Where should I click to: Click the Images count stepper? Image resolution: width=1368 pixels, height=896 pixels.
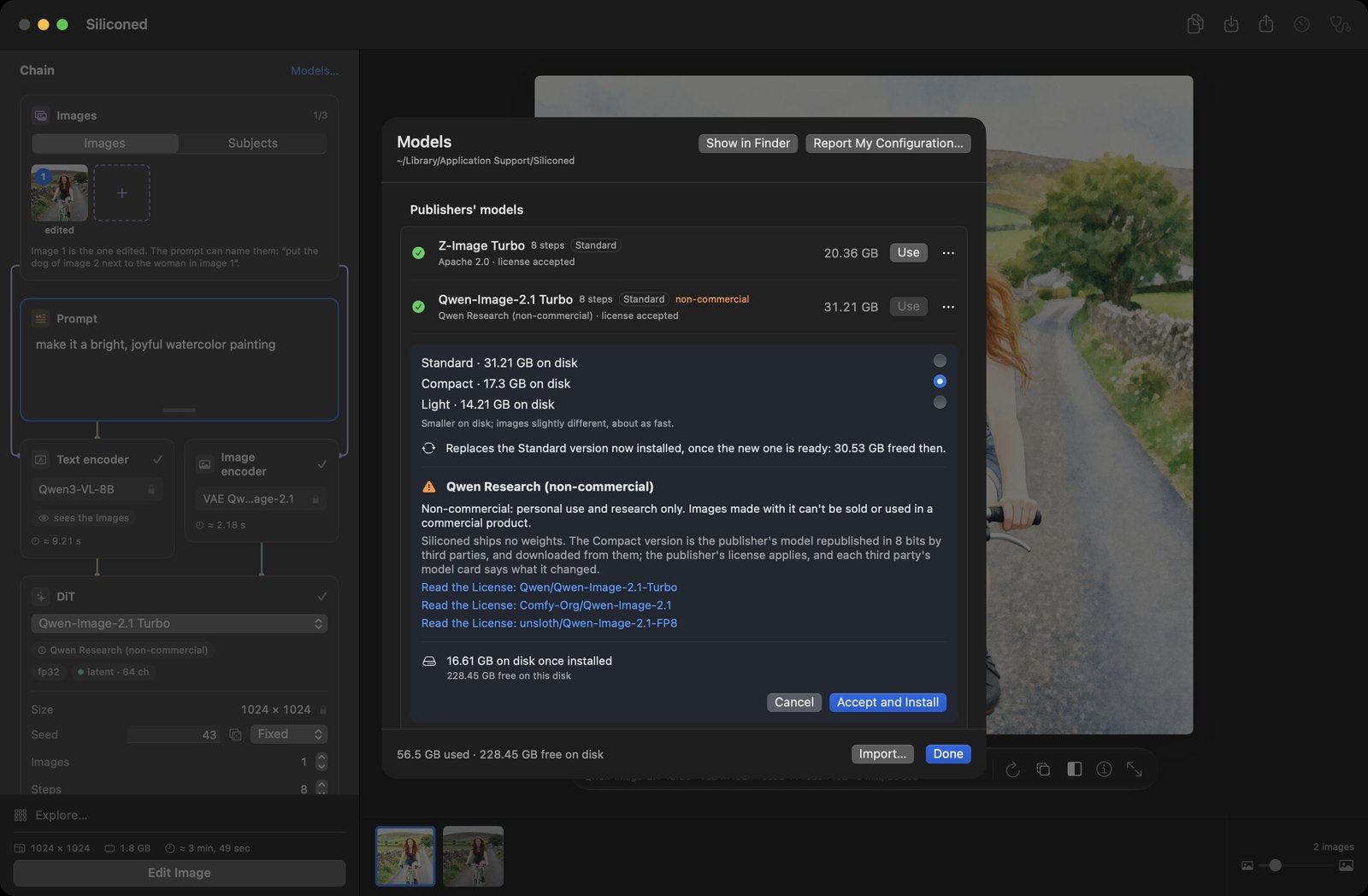coord(321,762)
